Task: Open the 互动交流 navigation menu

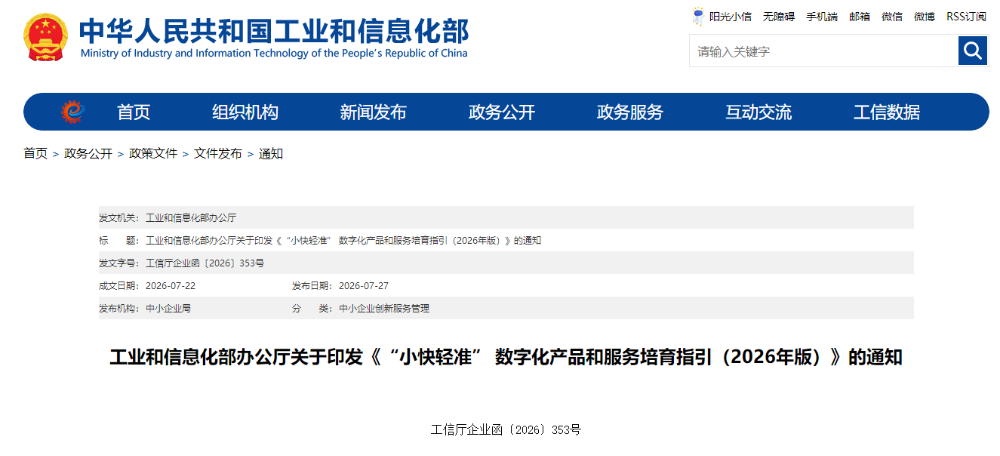Action: [x=758, y=112]
